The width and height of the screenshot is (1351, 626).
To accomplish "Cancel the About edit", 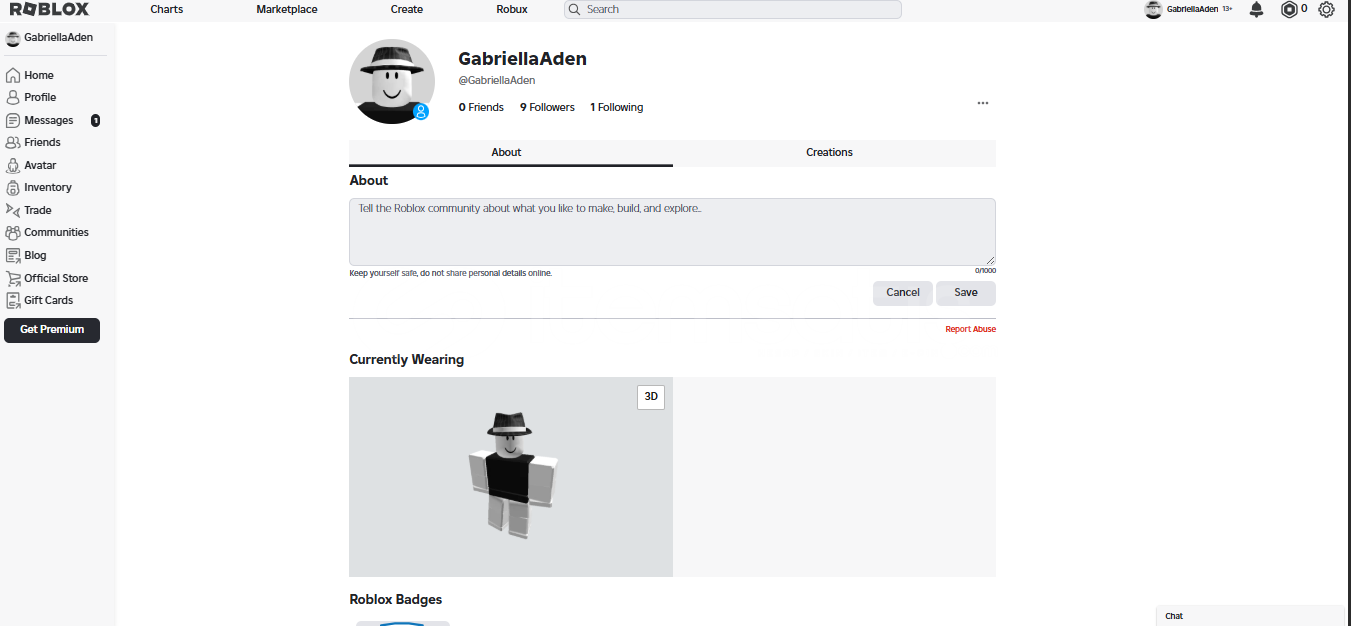I will tap(903, 293).
